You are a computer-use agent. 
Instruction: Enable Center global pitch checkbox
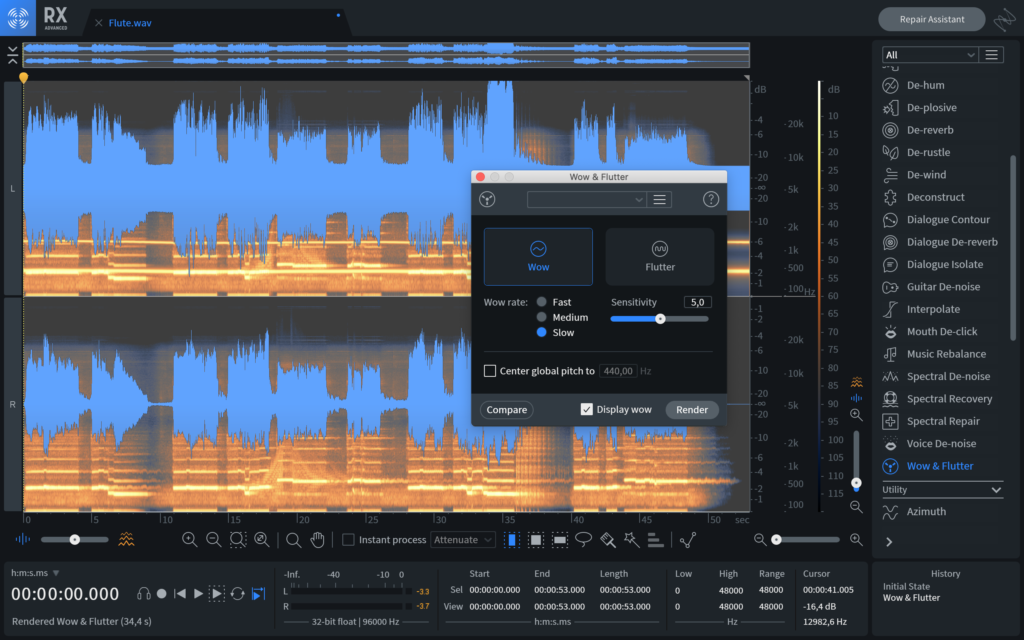point(490,371)
